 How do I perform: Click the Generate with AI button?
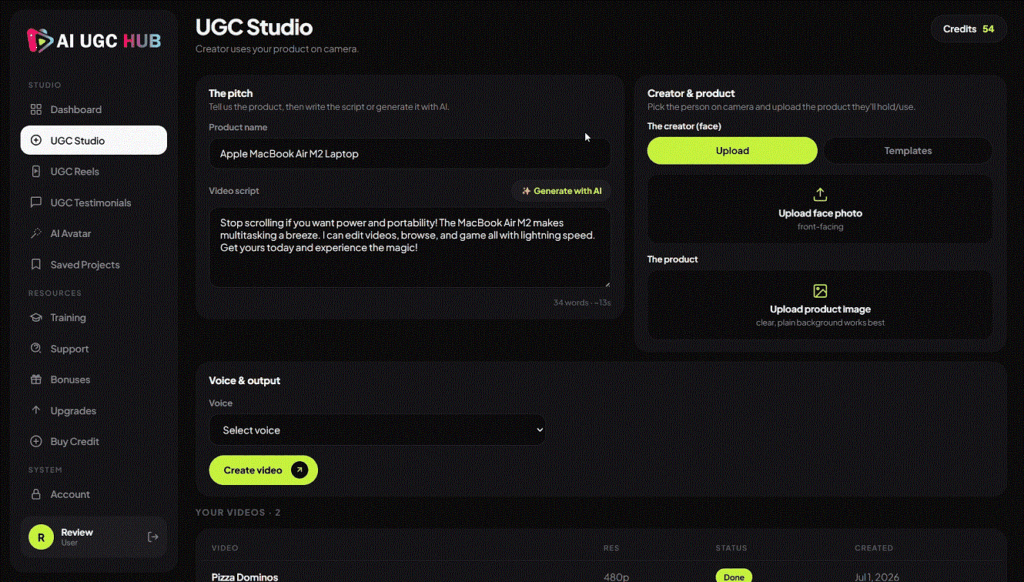pos(561,191)
